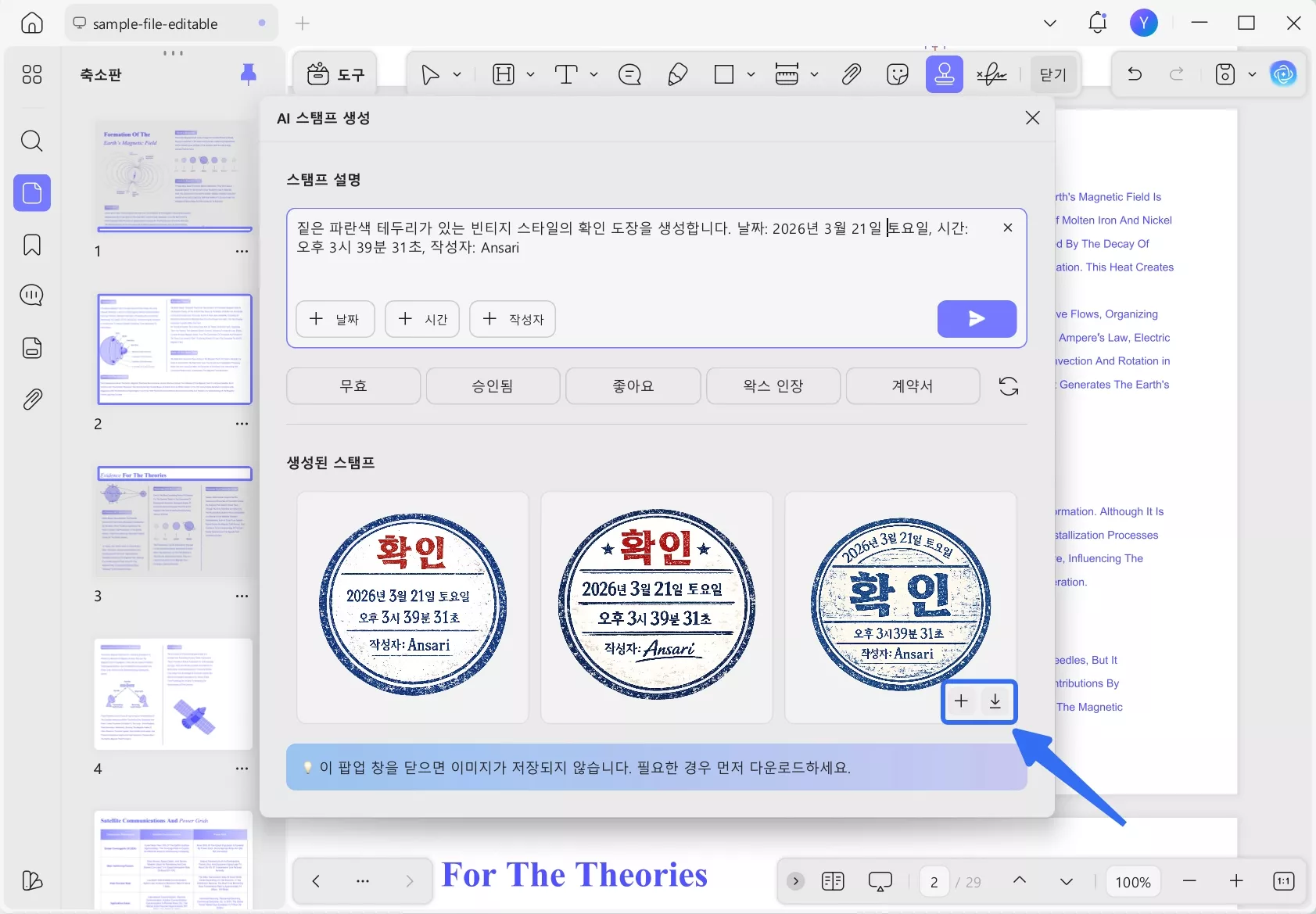
Task: Unpin the 축소판 panel
Action: (248, 74)
